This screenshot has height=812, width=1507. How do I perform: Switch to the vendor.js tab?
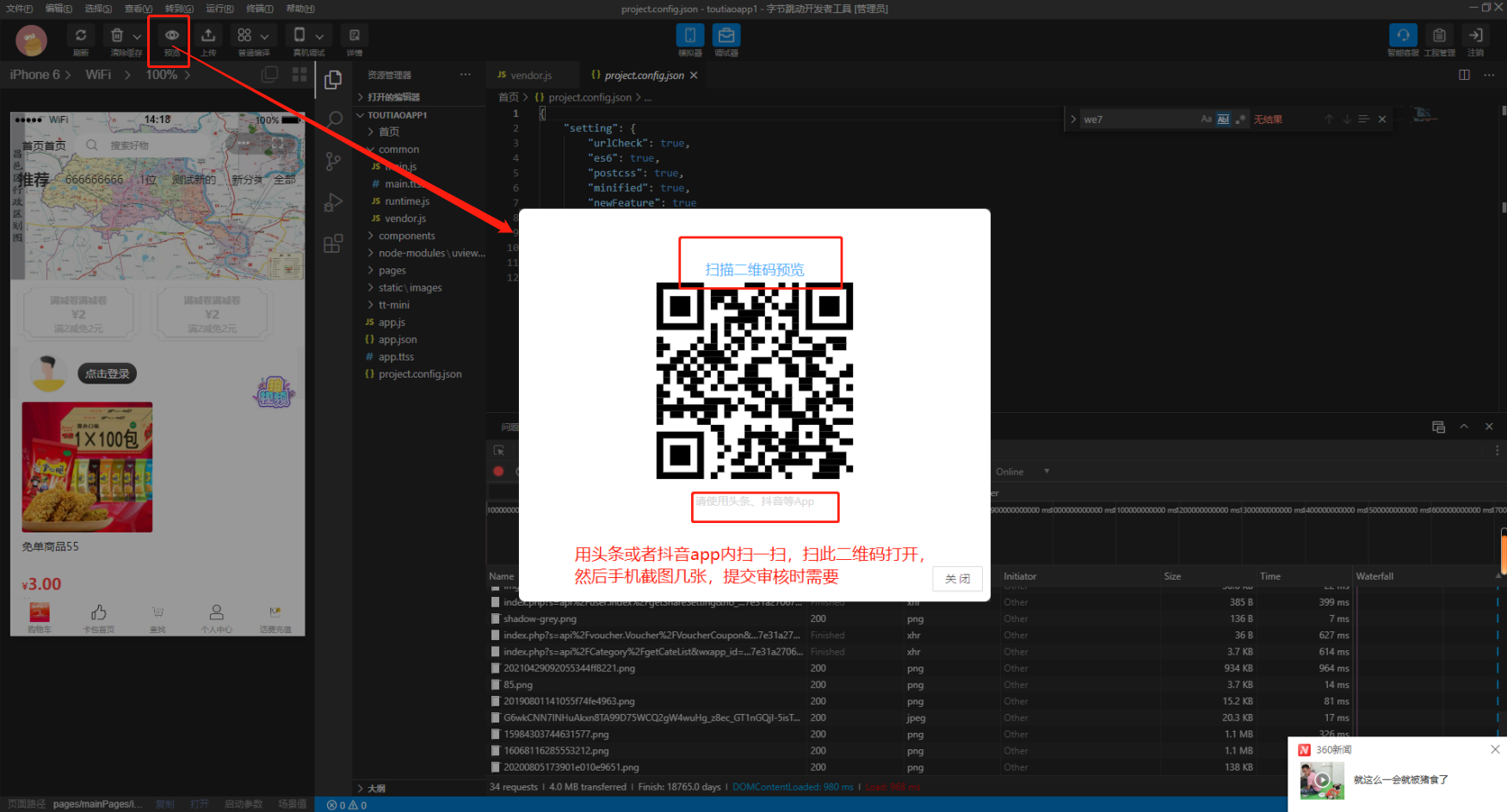(530, 76)
